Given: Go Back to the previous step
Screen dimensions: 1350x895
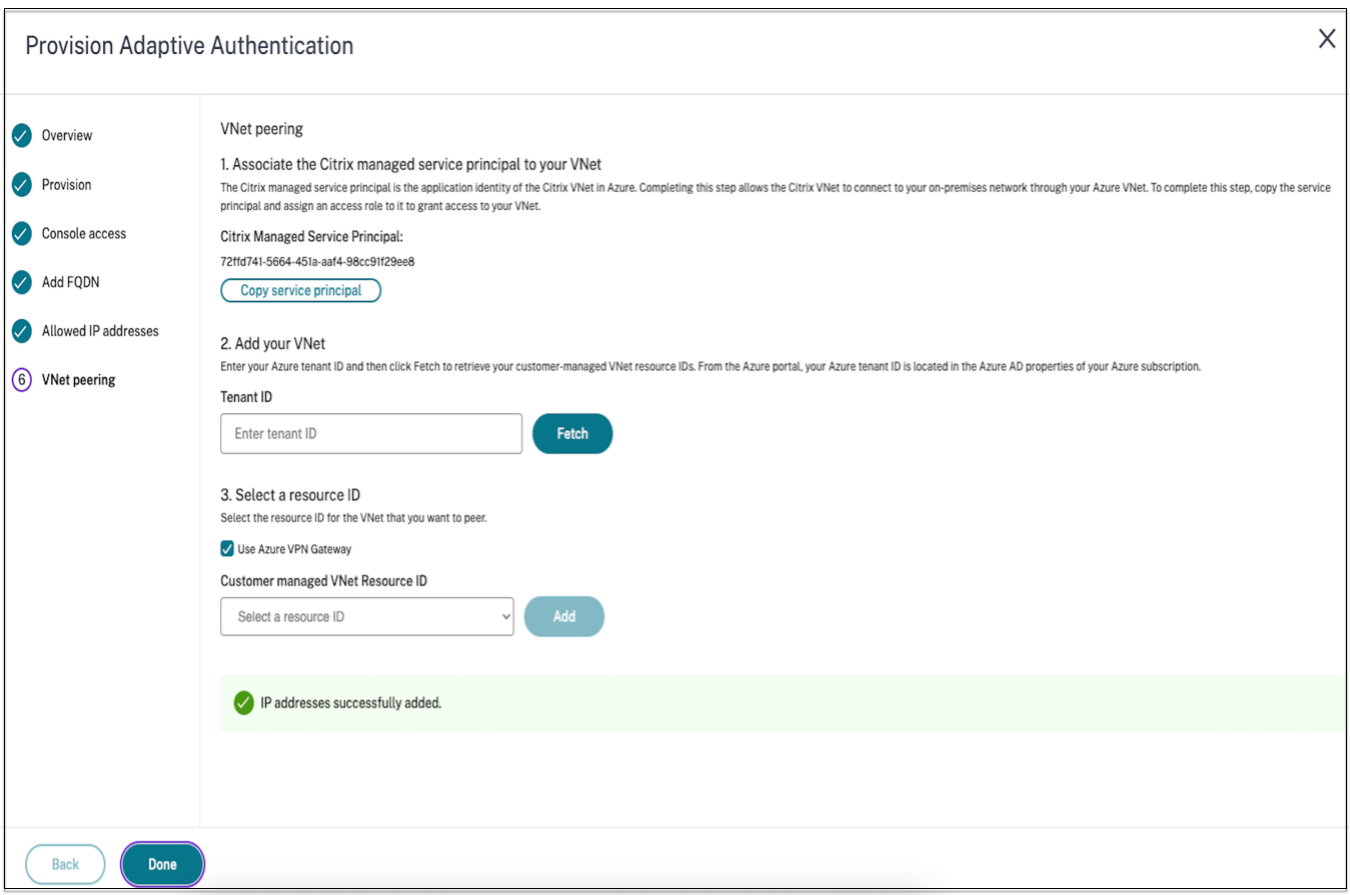Looking at the screenshot, I should click(65, 865).
